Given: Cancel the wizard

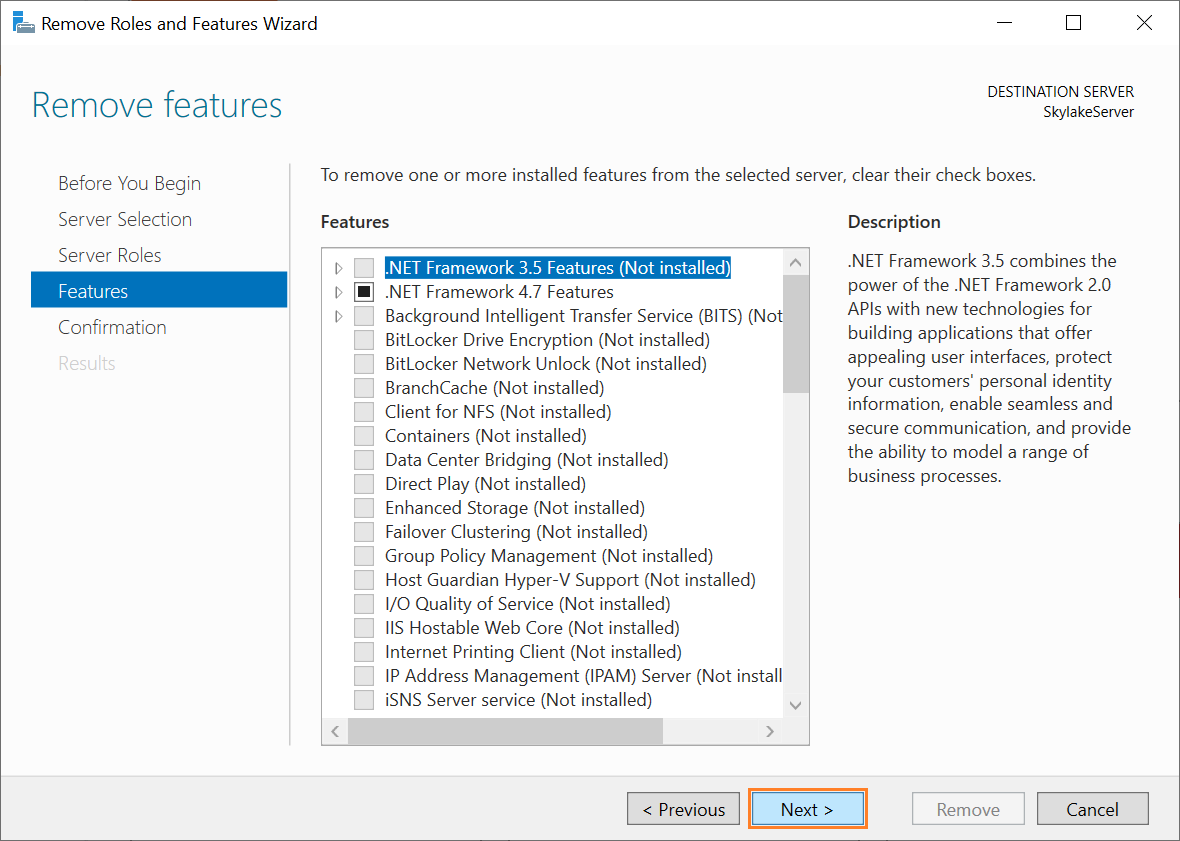Looking at the screenshot, I should click(1093, 809).
